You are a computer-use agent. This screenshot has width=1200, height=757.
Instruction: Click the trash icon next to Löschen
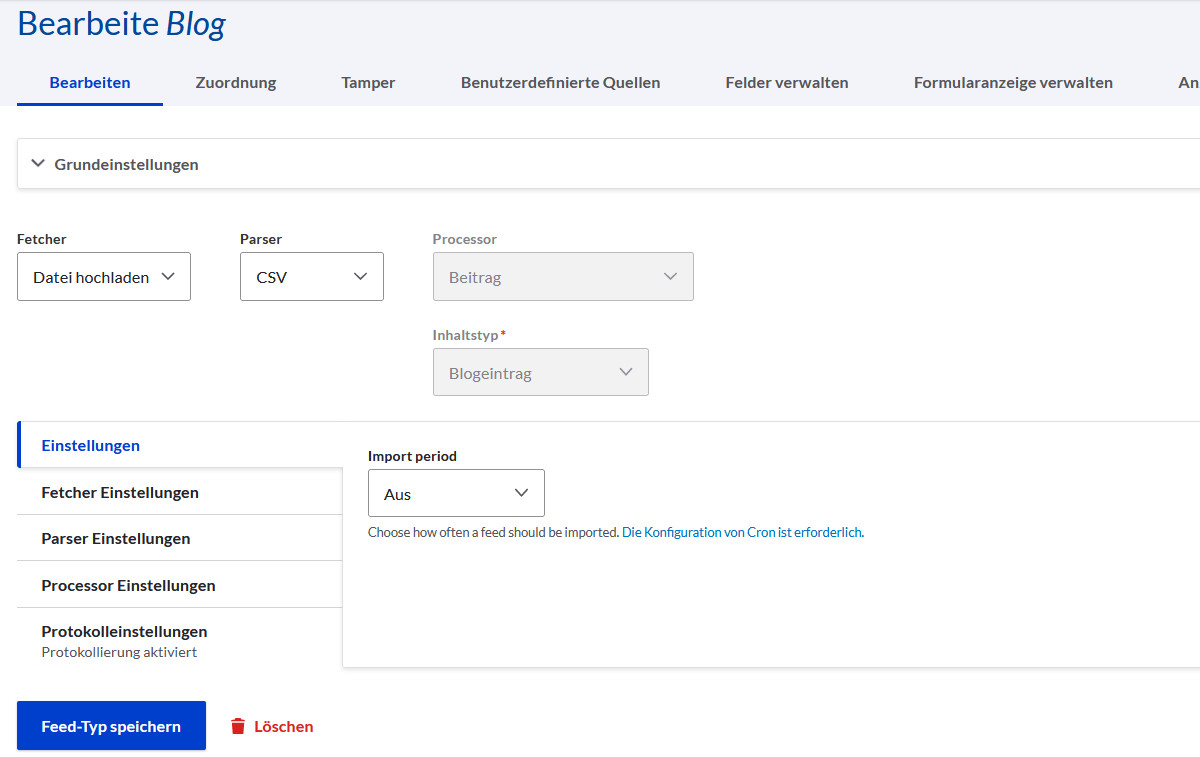(x=238, y=726)
